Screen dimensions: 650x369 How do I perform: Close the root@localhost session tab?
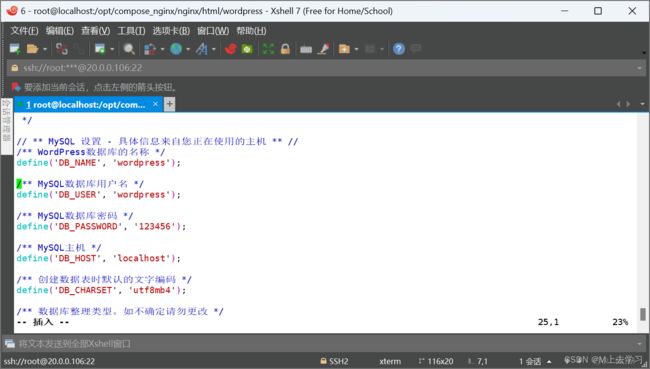pyautogui.click(x=155, y=104)
